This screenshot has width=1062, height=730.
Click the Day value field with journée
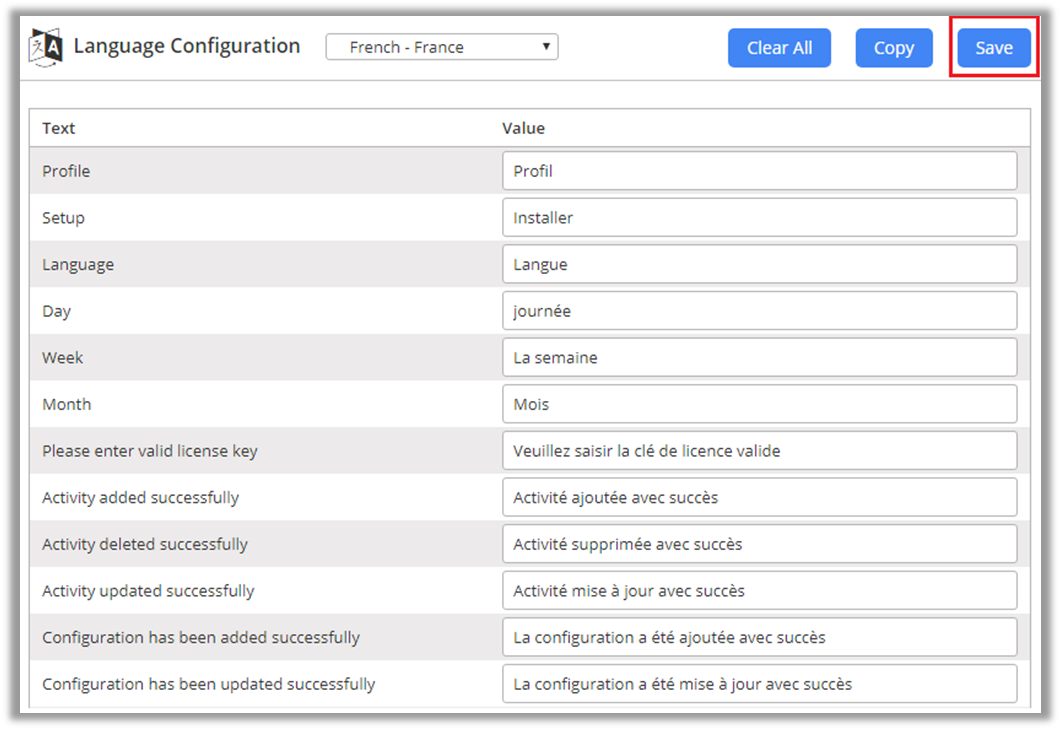759,311
